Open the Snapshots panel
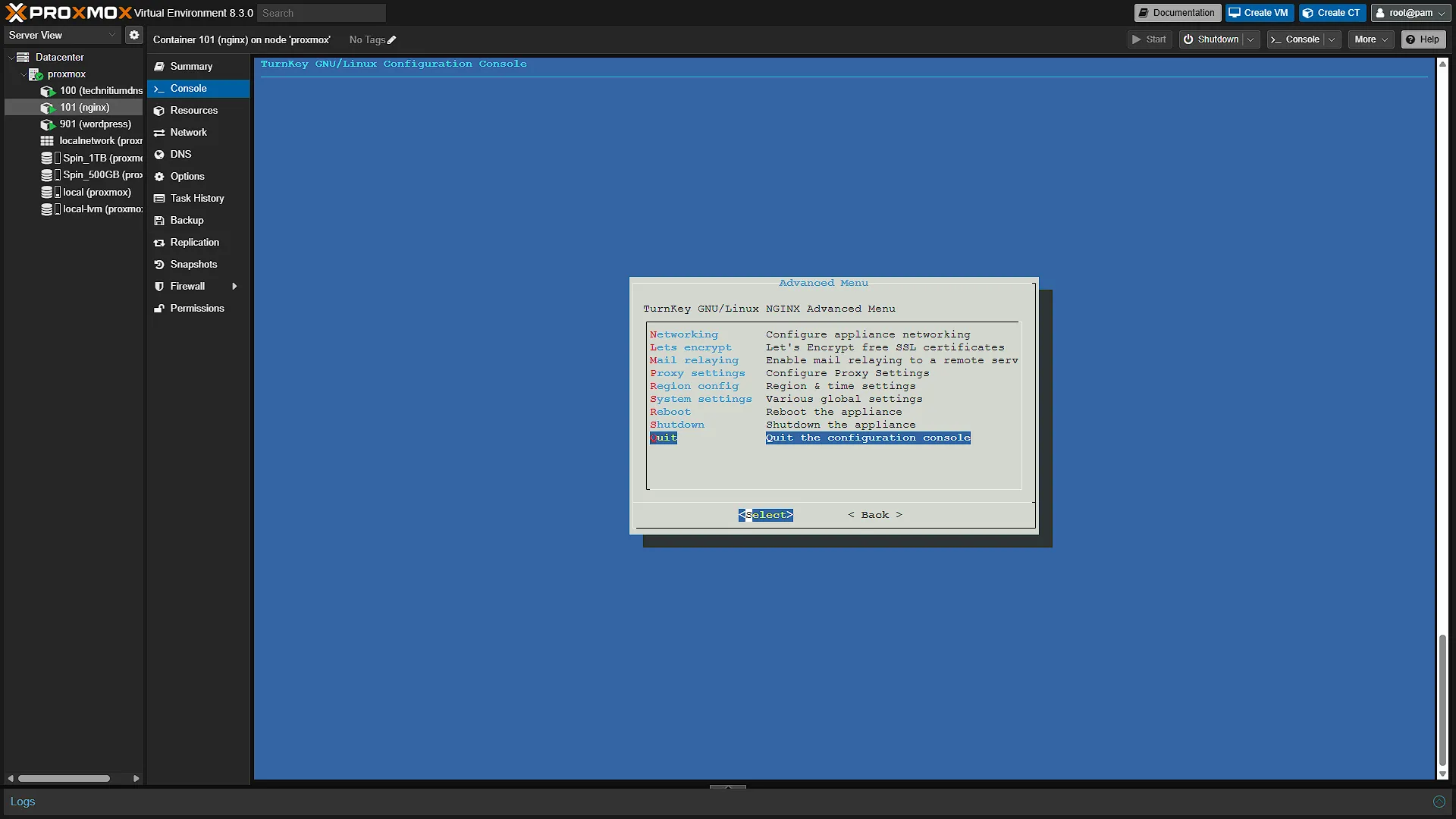The height and width of the screenshot is (819, 1456). point(198,265)
